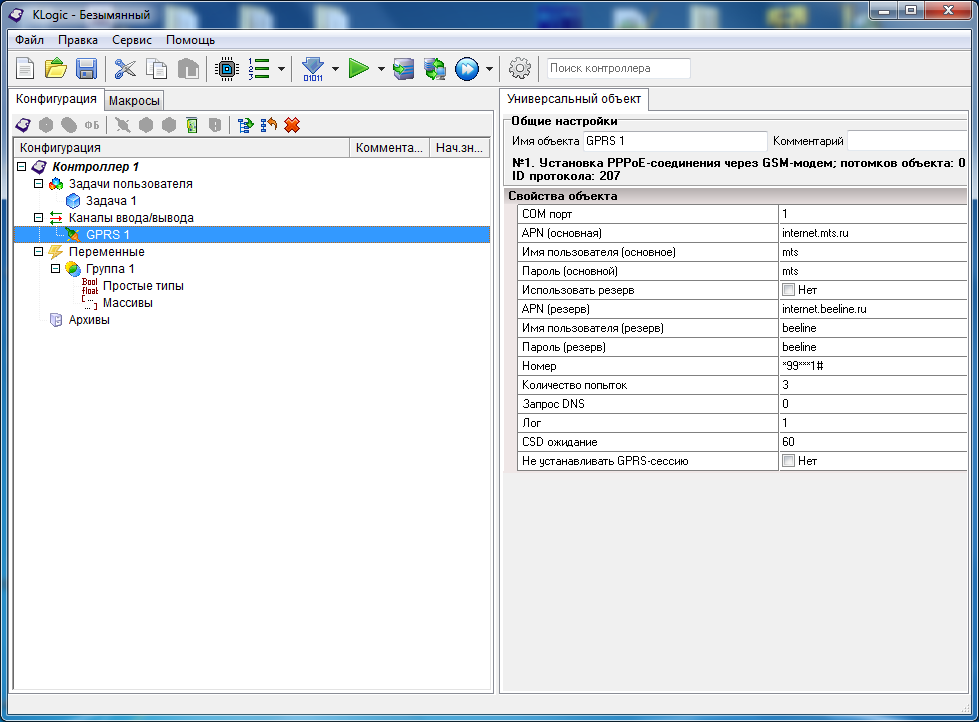Enable 'Не устанавливать GPRS-сессию' checkbox
Image resolution: width=979 pixels, height=722 pixels.
pos(788,461)
